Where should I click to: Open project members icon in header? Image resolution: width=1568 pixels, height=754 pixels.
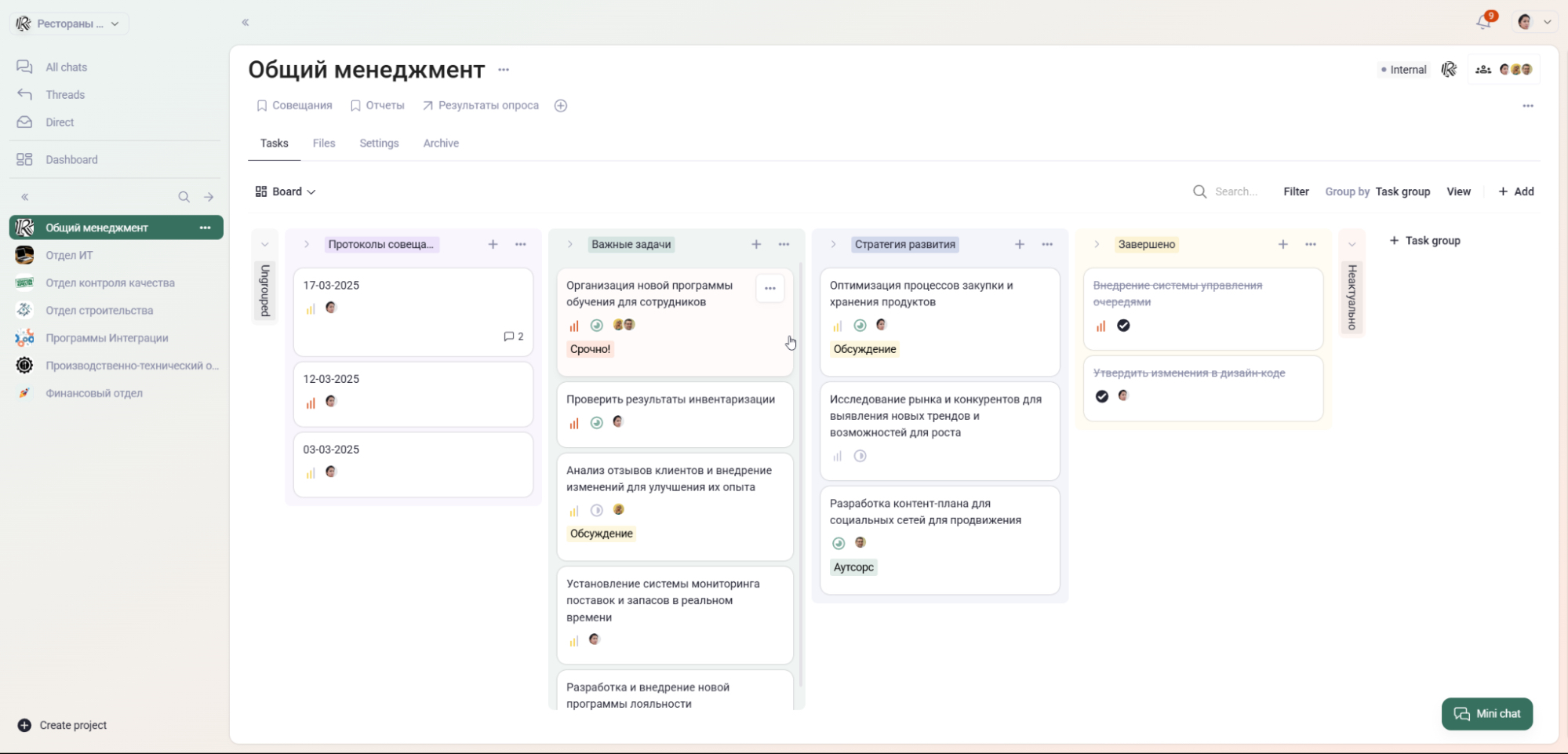[1483, 70]
